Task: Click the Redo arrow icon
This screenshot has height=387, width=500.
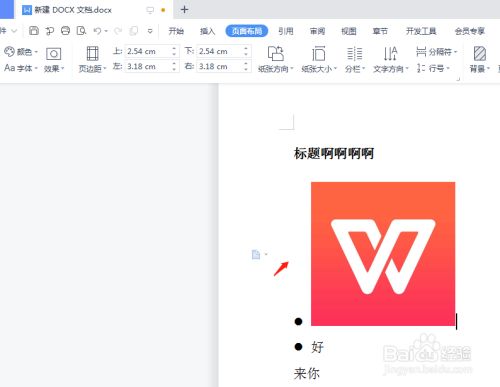Action: 118,31
